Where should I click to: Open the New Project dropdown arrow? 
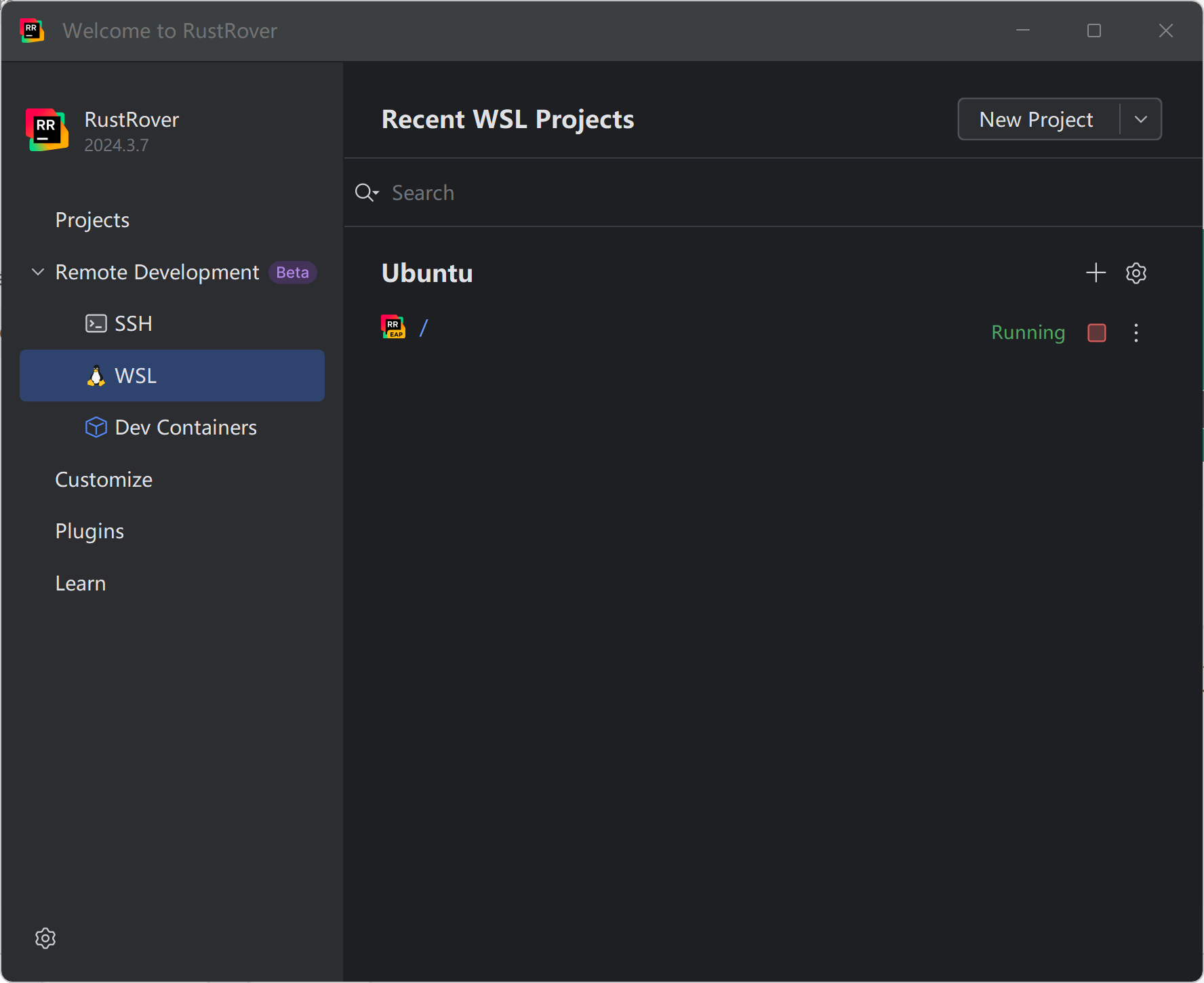(x=1141, y=119)
